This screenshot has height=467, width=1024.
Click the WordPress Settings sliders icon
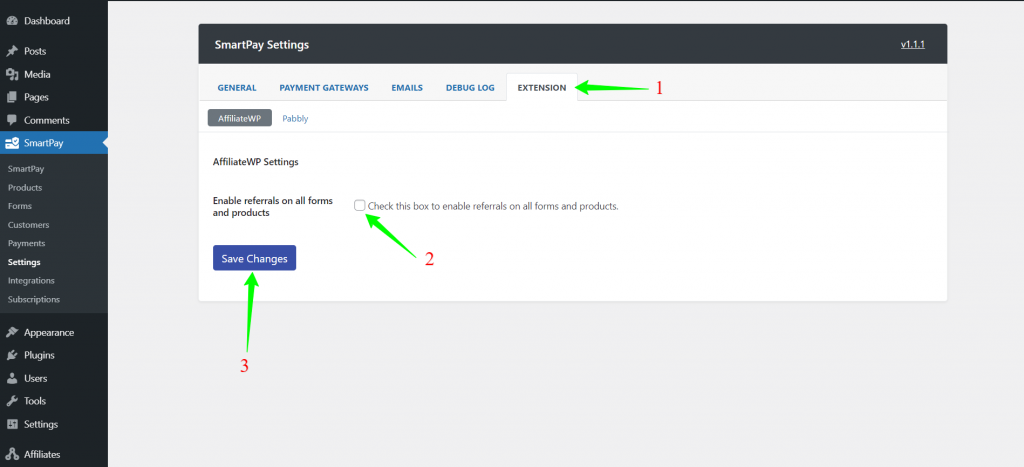click(12, 425)
